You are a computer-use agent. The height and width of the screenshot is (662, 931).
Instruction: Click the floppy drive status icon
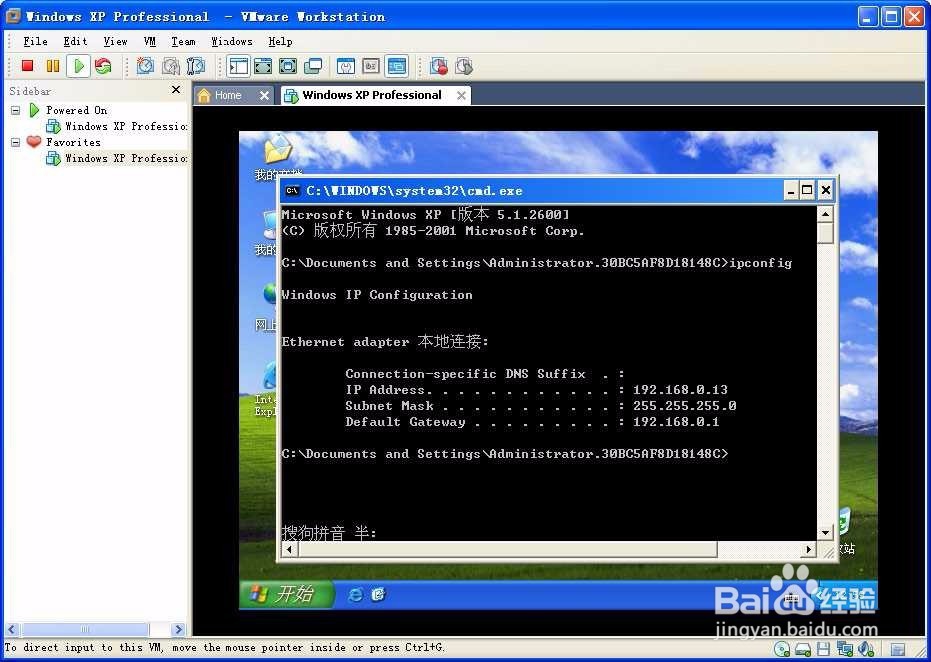pos(824,648)
